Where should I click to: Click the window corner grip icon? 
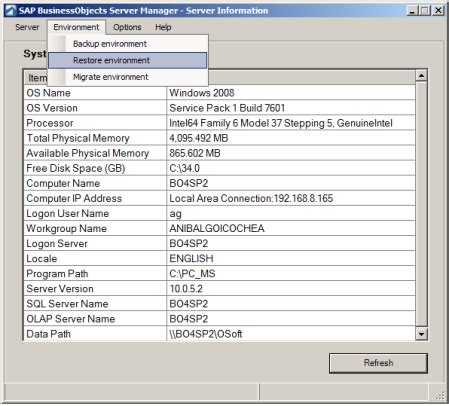tap(439, 395)
